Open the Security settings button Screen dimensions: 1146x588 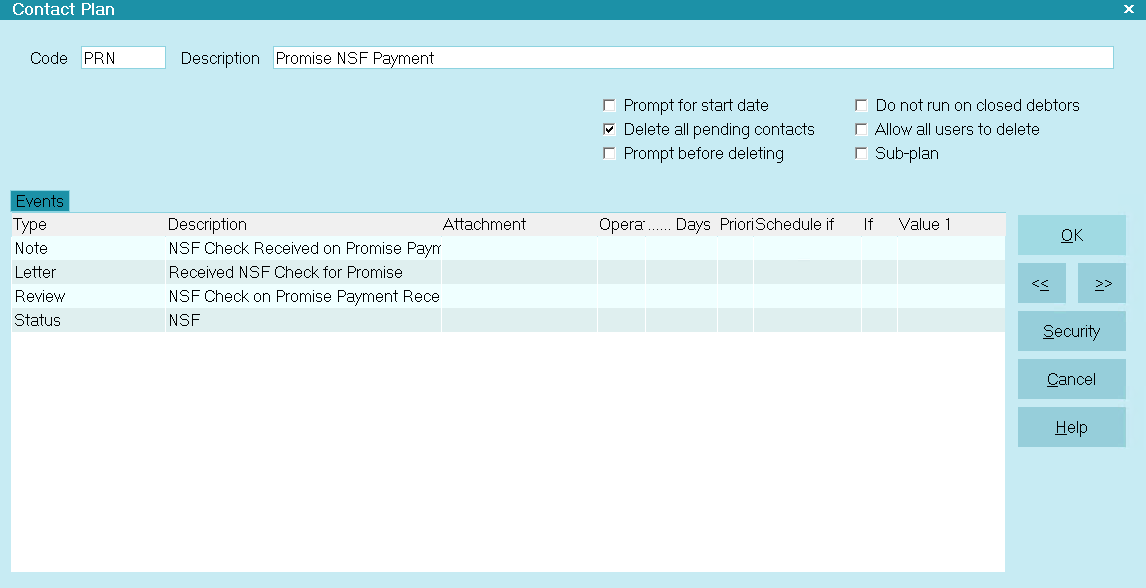1071,331
